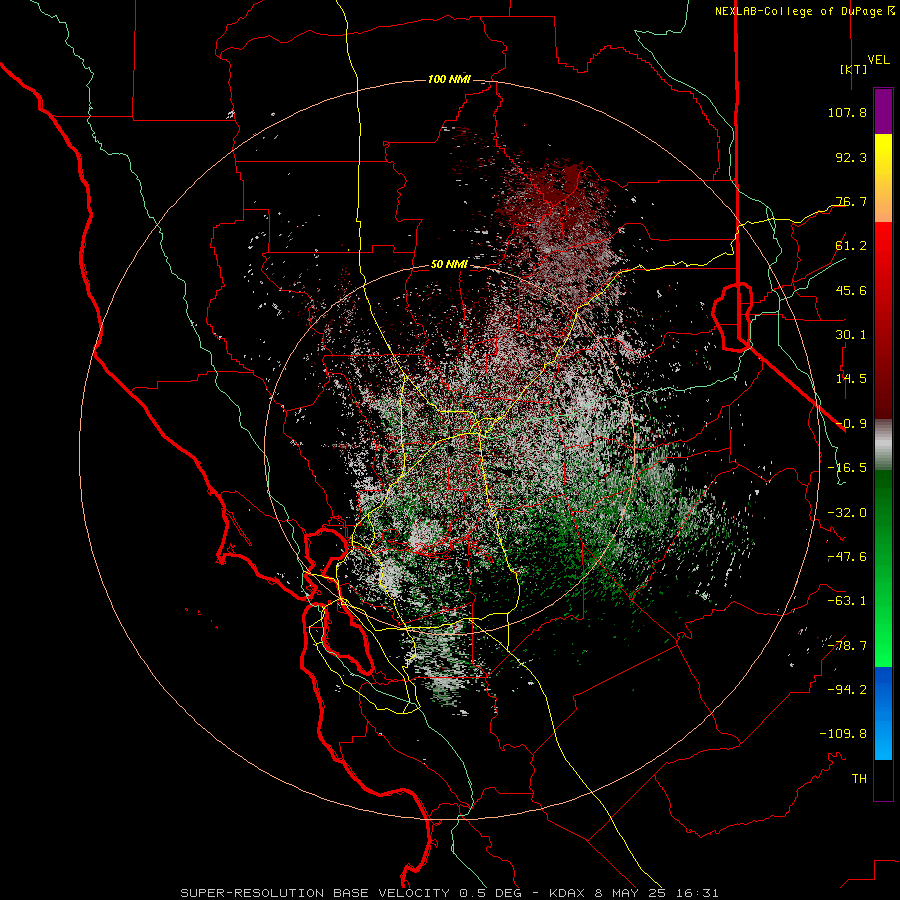The height and width of the screenshot is (900, 900).
Task: Click the Super-Resolution Base Velocity caption
Action: (x=449, y=893)
